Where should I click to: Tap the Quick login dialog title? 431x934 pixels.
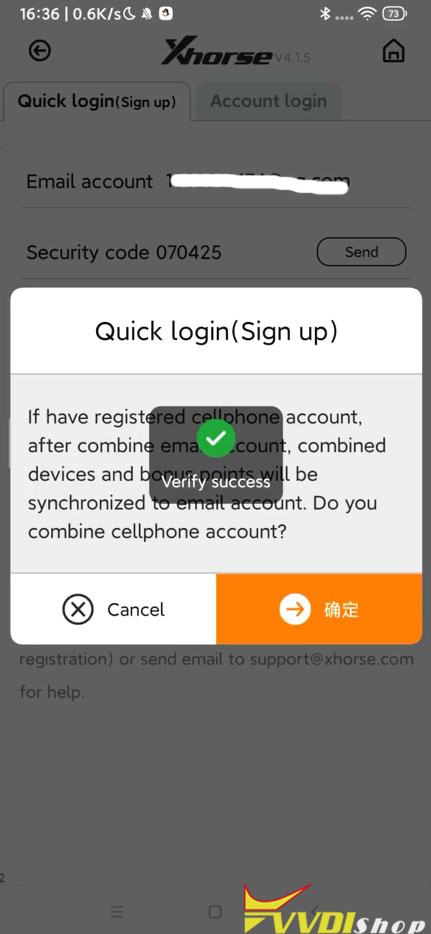216,331
